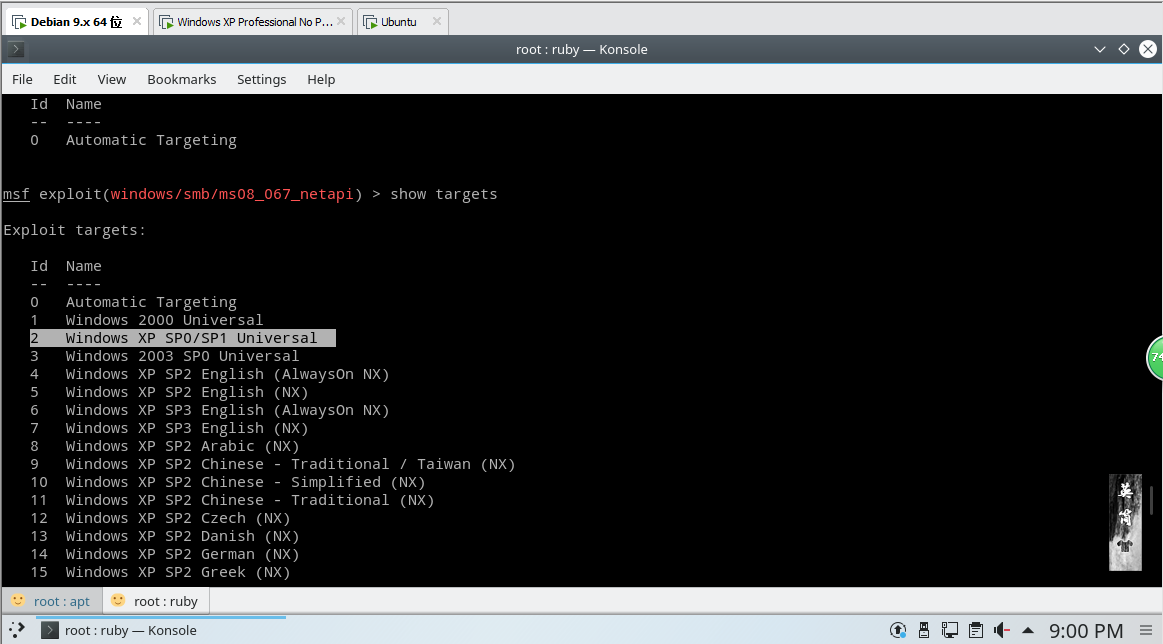
Task: Close the Ubuntu VM tab
Action: [437, 22]
